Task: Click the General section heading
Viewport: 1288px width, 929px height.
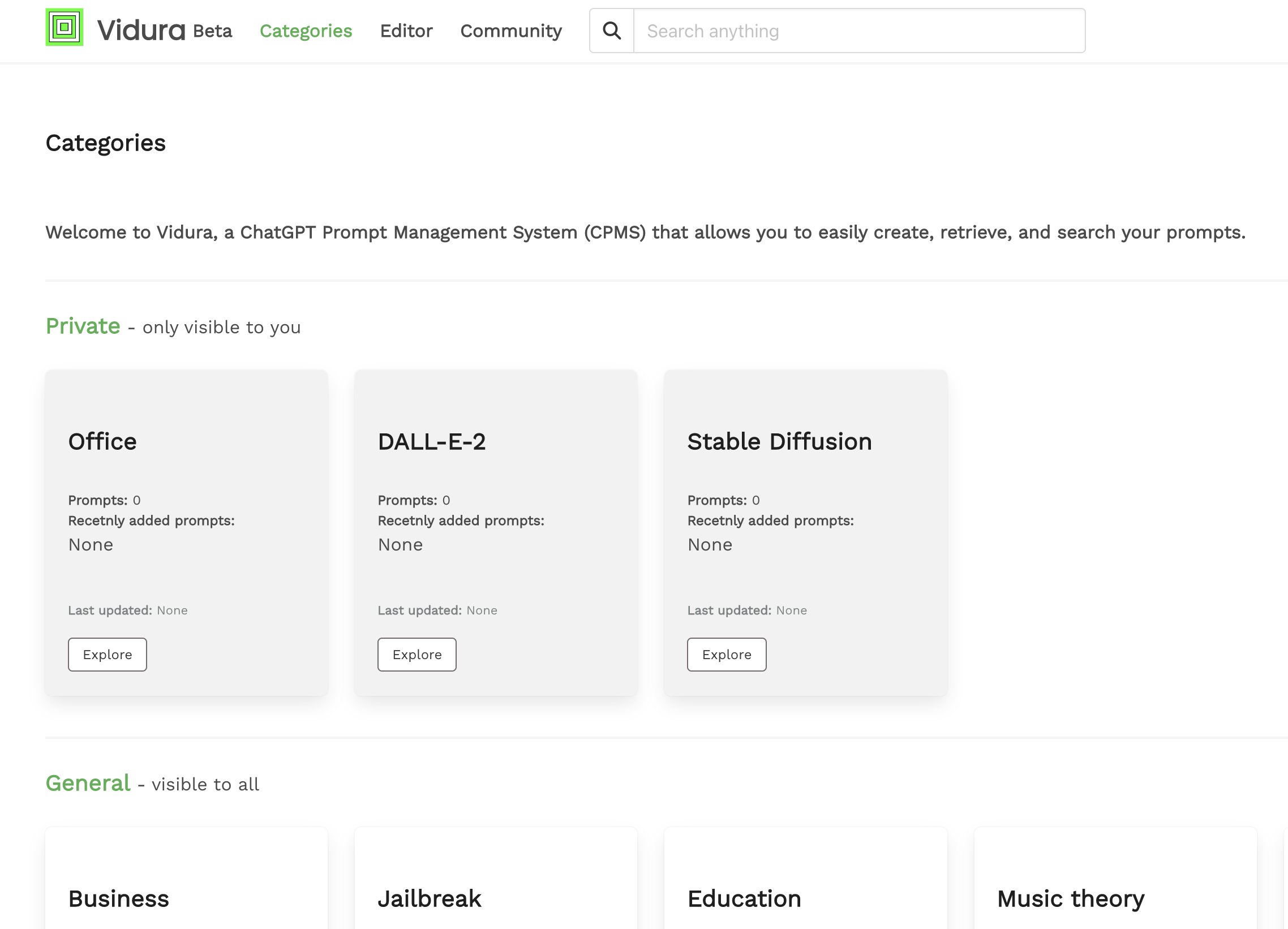Action: 88,783
